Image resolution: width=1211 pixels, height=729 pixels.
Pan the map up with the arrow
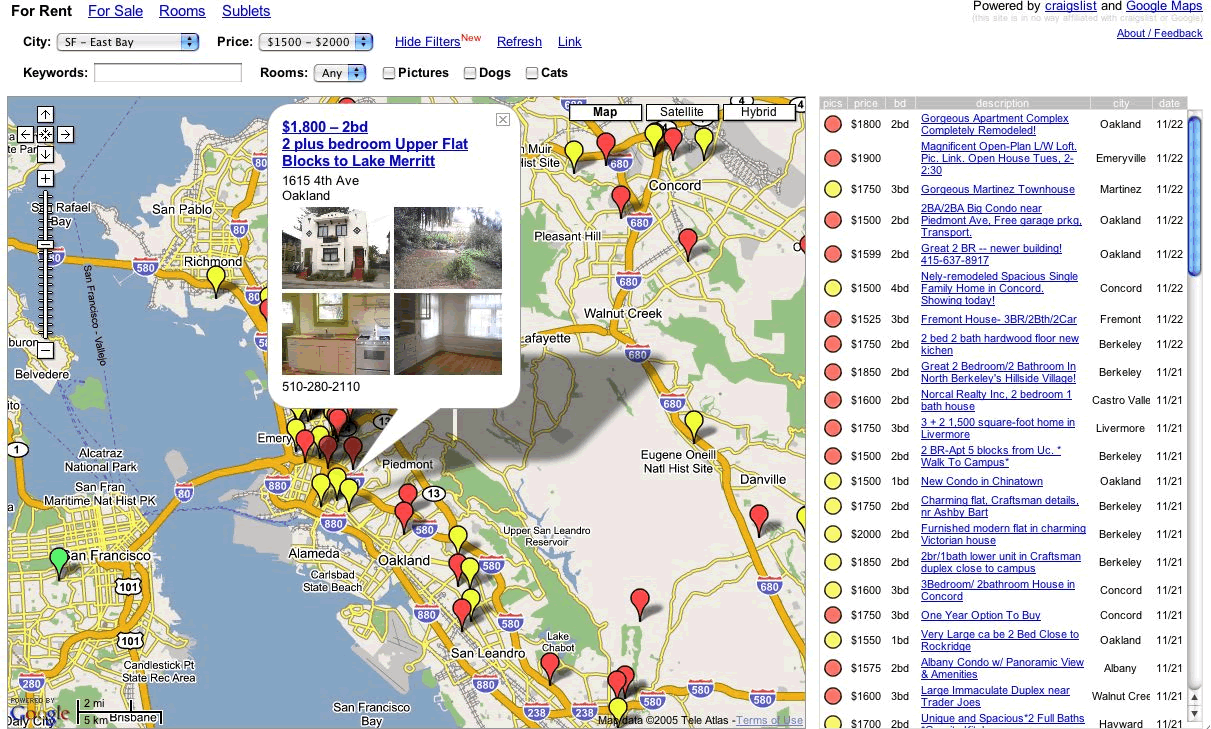coord(45,114)
